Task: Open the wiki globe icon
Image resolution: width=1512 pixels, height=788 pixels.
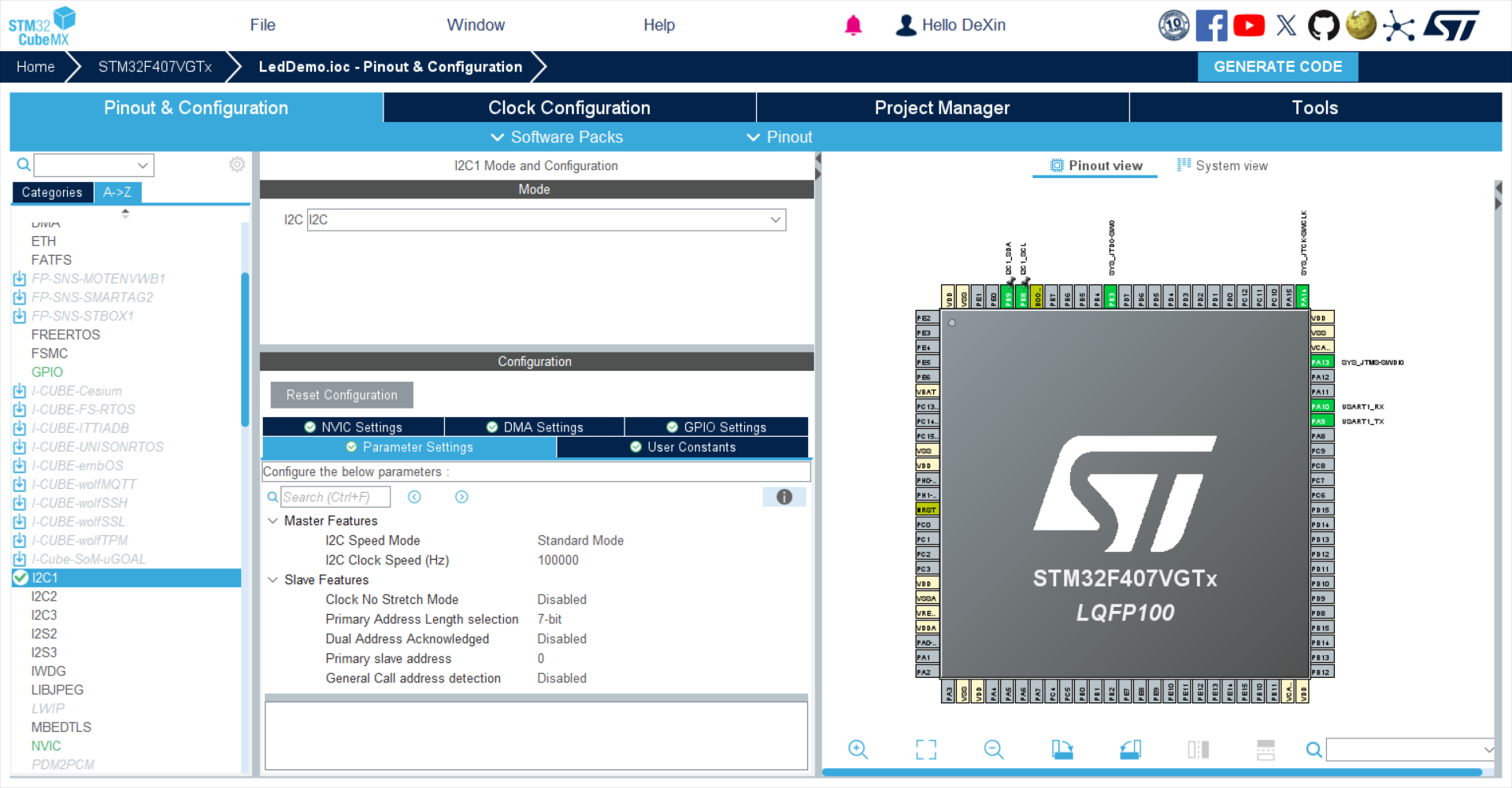Action: coord(1361,25)
